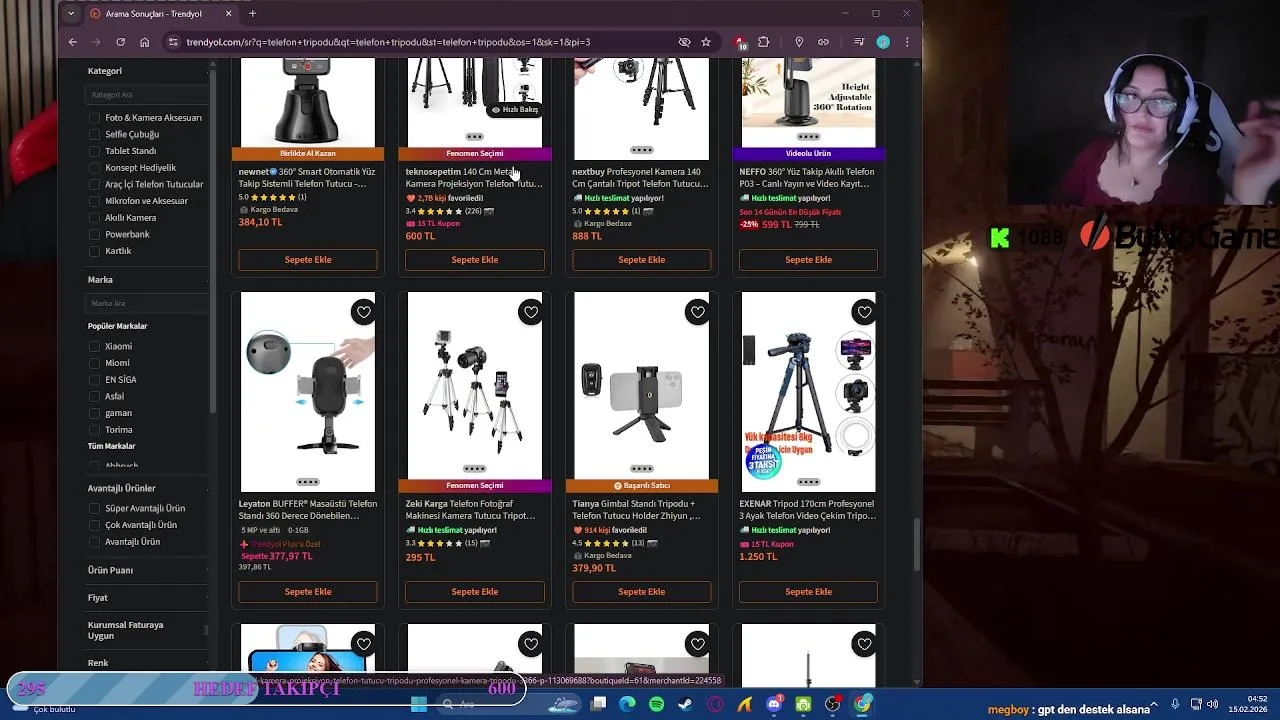
Task: Open Chrome icon in the taskbar
Action: point(862,704)
